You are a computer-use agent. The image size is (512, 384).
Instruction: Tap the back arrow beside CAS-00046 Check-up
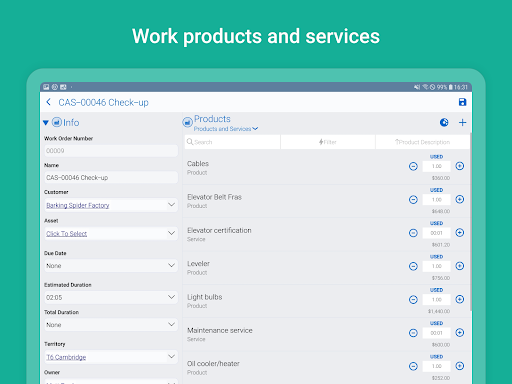point(49,102)
